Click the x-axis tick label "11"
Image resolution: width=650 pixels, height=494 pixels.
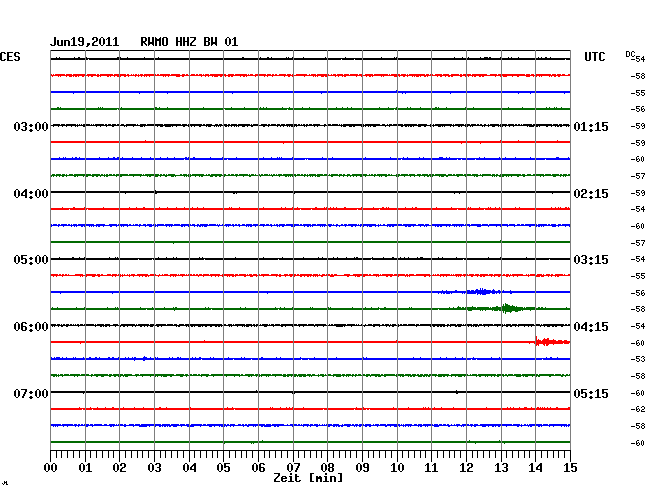(431, 467)
